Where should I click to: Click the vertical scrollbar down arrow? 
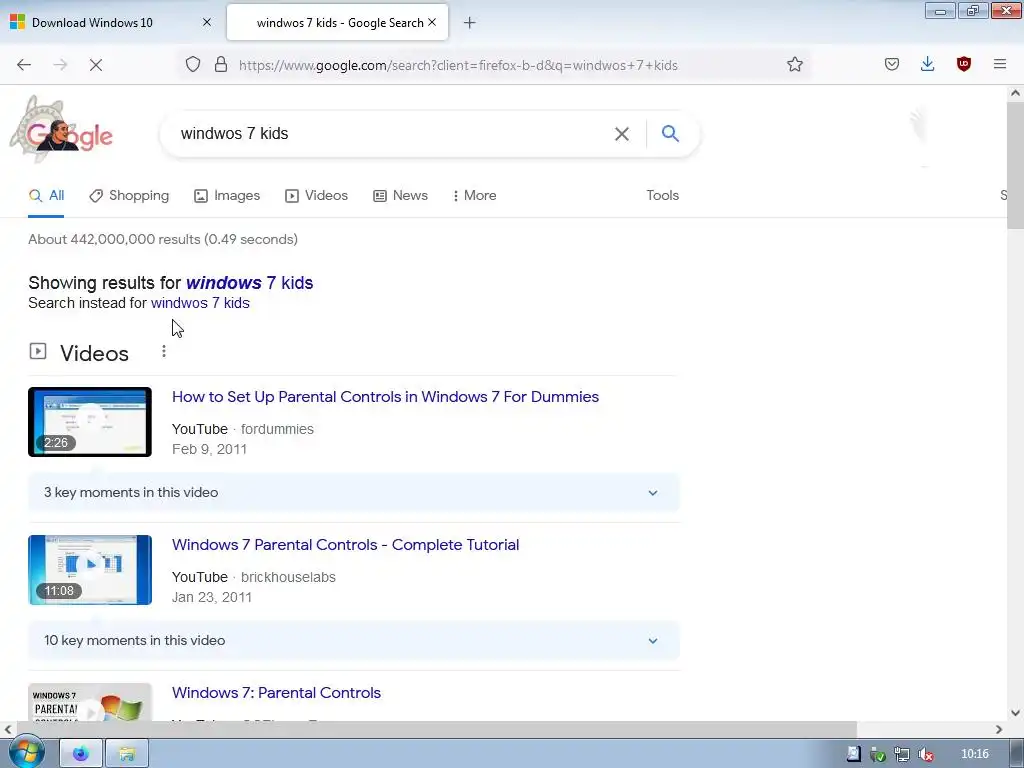[x=1015, y=712]
